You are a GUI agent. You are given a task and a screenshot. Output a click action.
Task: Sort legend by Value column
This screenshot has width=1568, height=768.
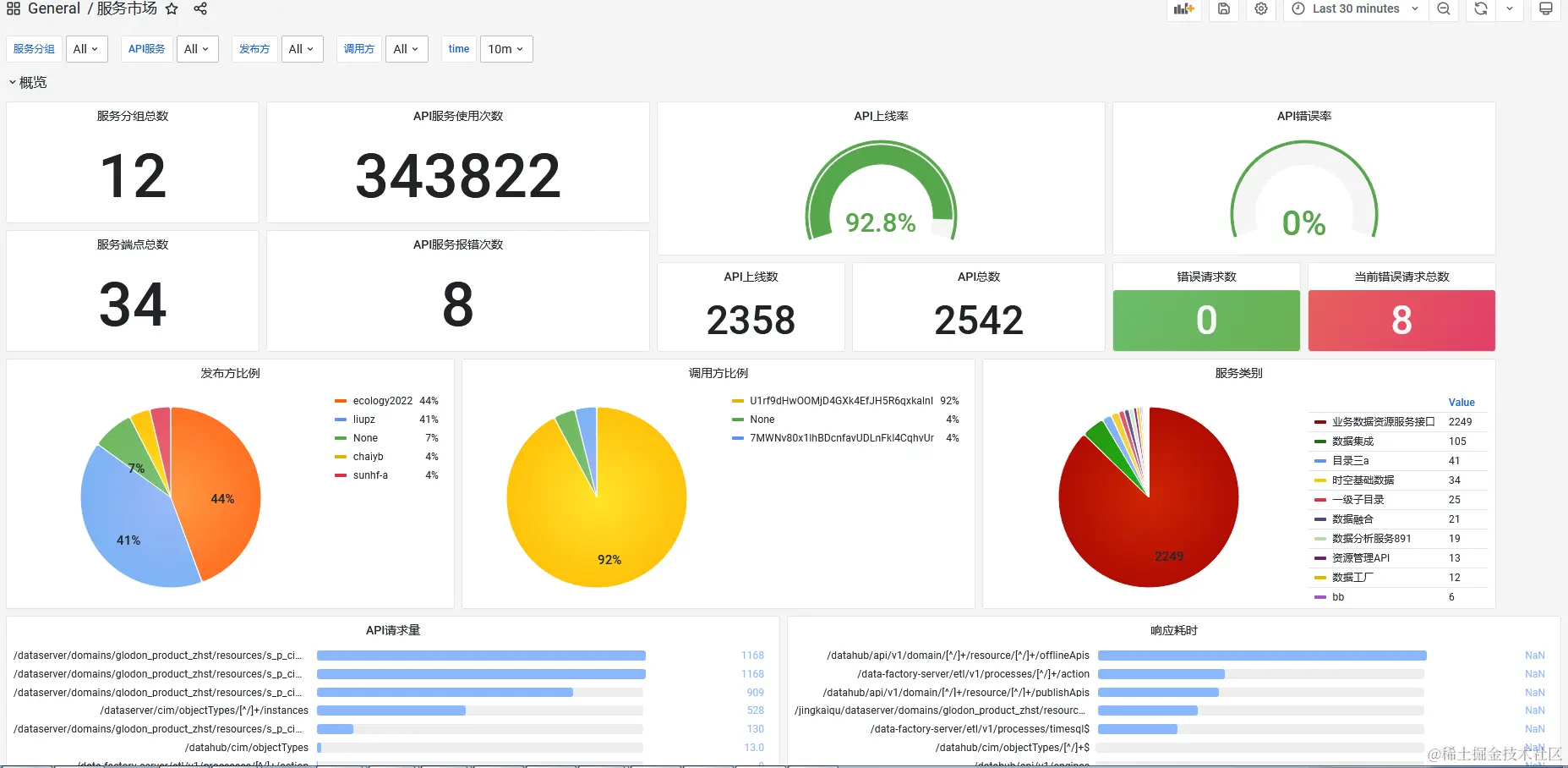coord(1461,403)
